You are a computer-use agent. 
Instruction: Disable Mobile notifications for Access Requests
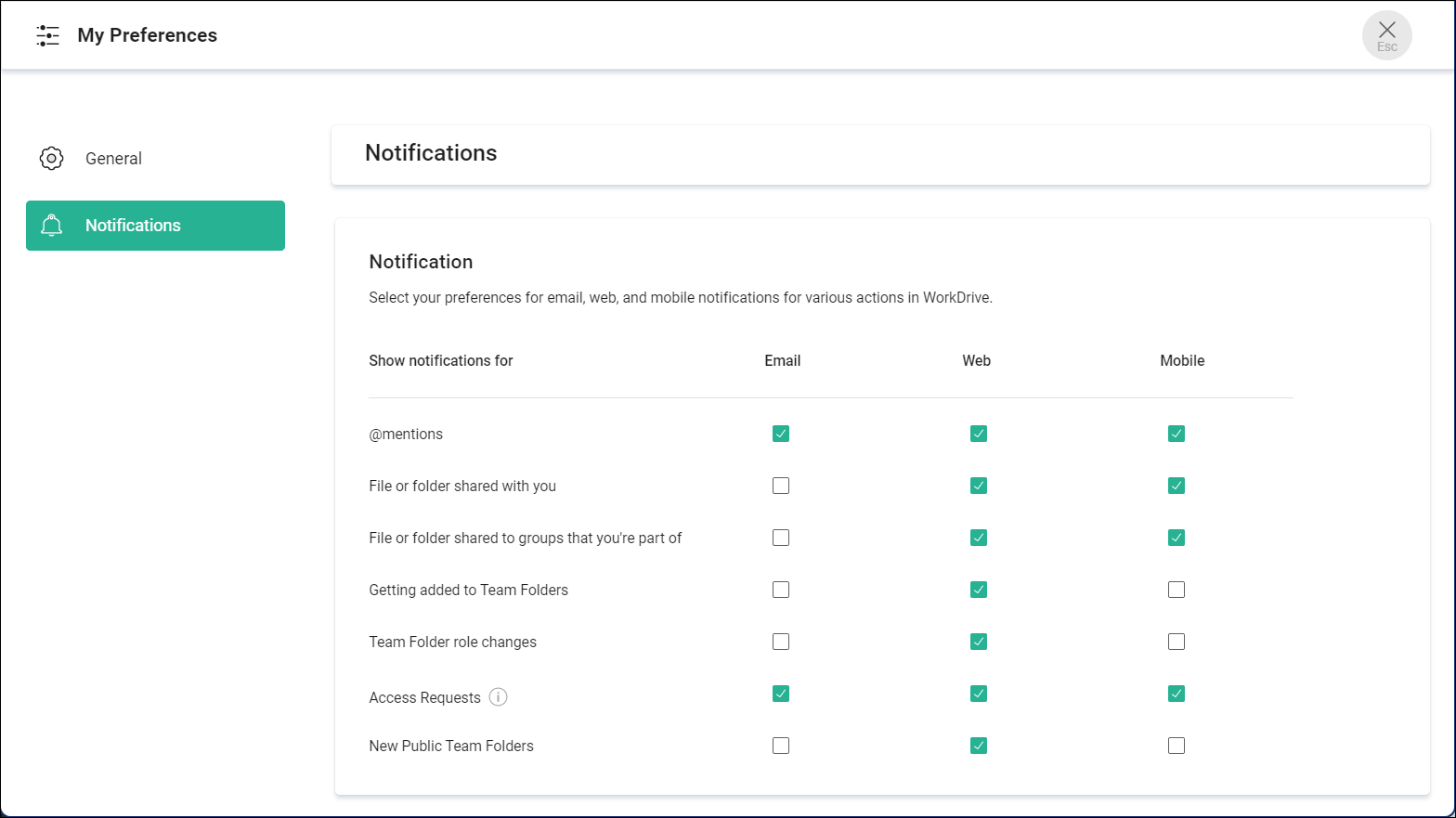pyautogui.click(x=1176, y=694)
